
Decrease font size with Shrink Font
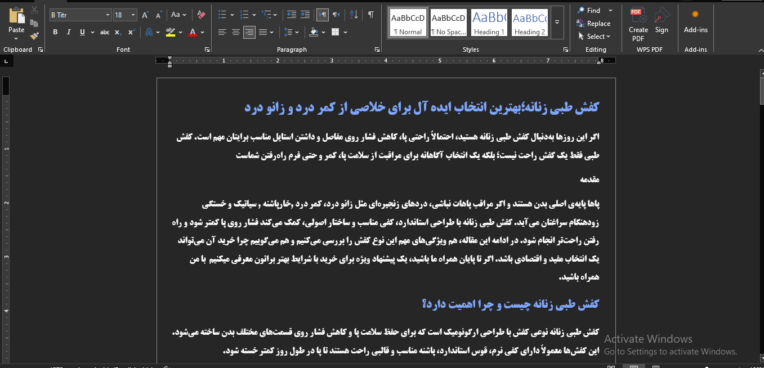158,16
